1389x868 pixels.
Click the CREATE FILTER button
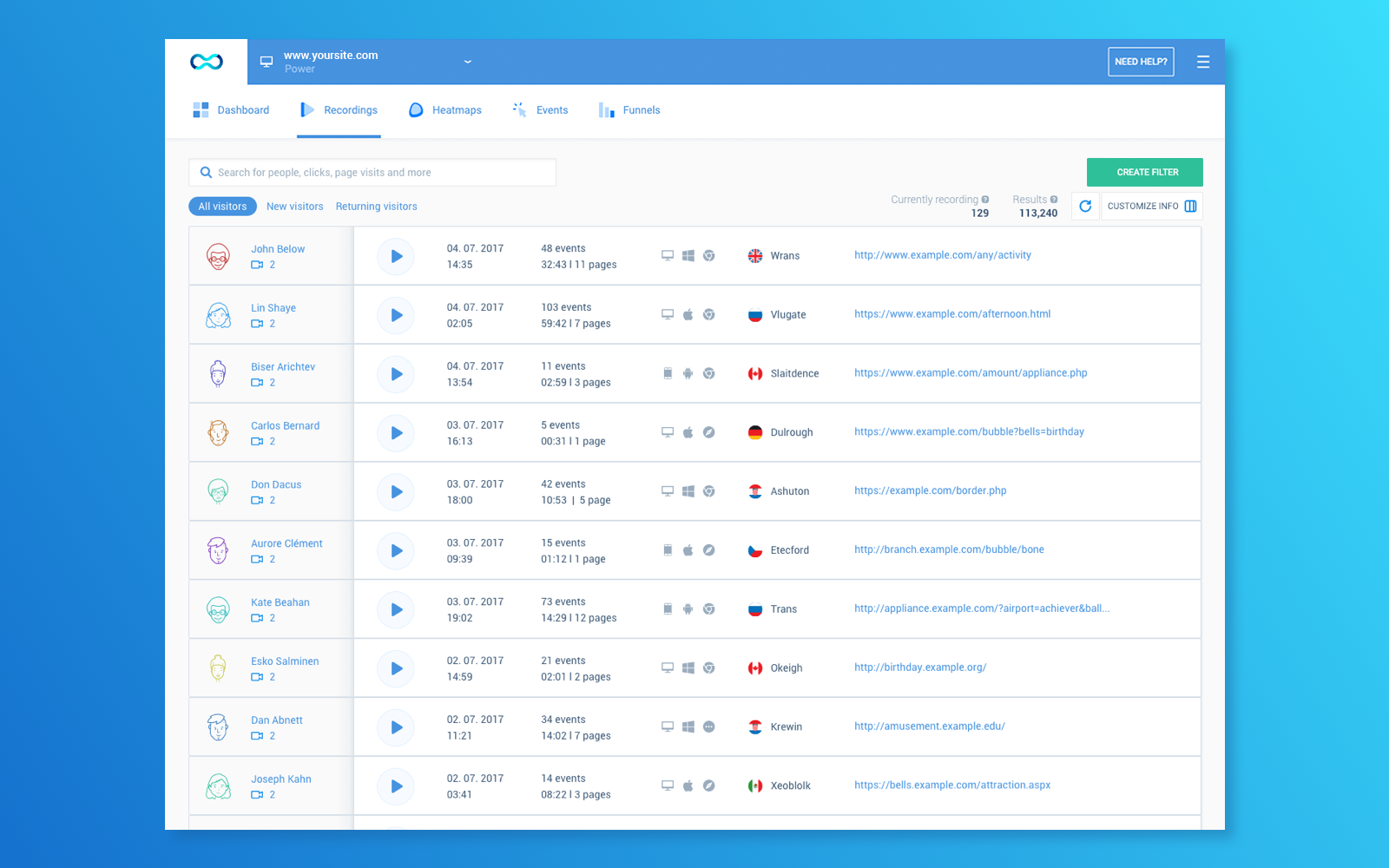coord(1144,172)
